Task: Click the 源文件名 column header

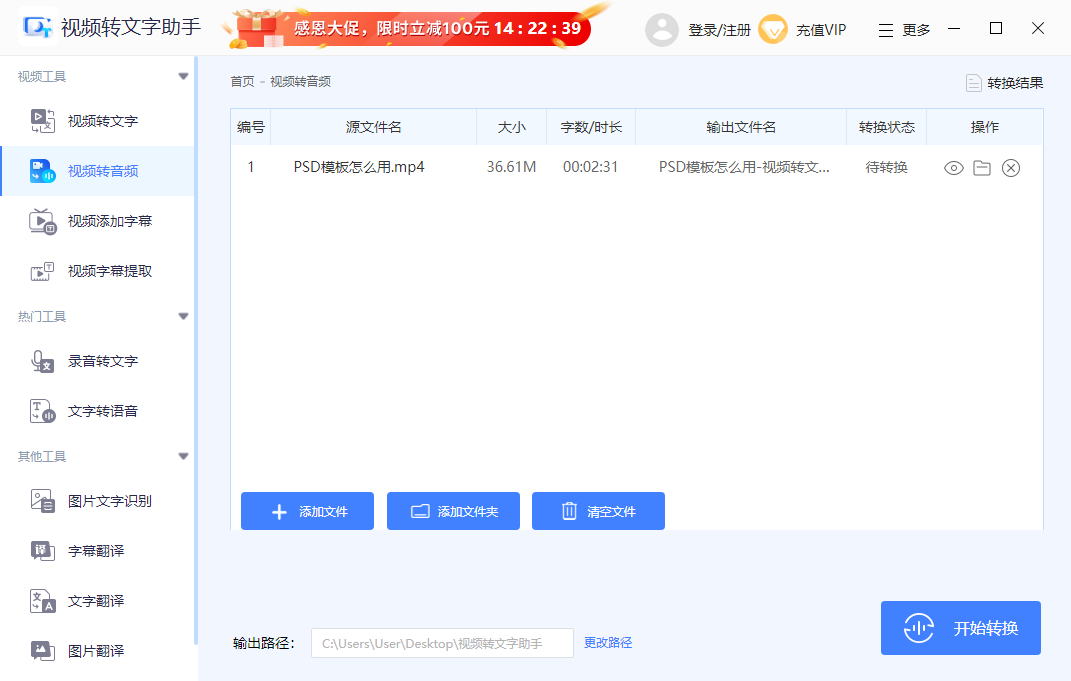Action: point(374,127)
